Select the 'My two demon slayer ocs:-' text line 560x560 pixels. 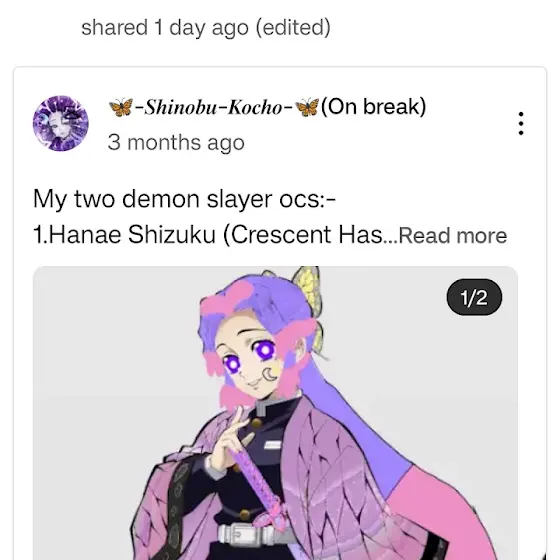pyautogui.click(x=184, y=199)
